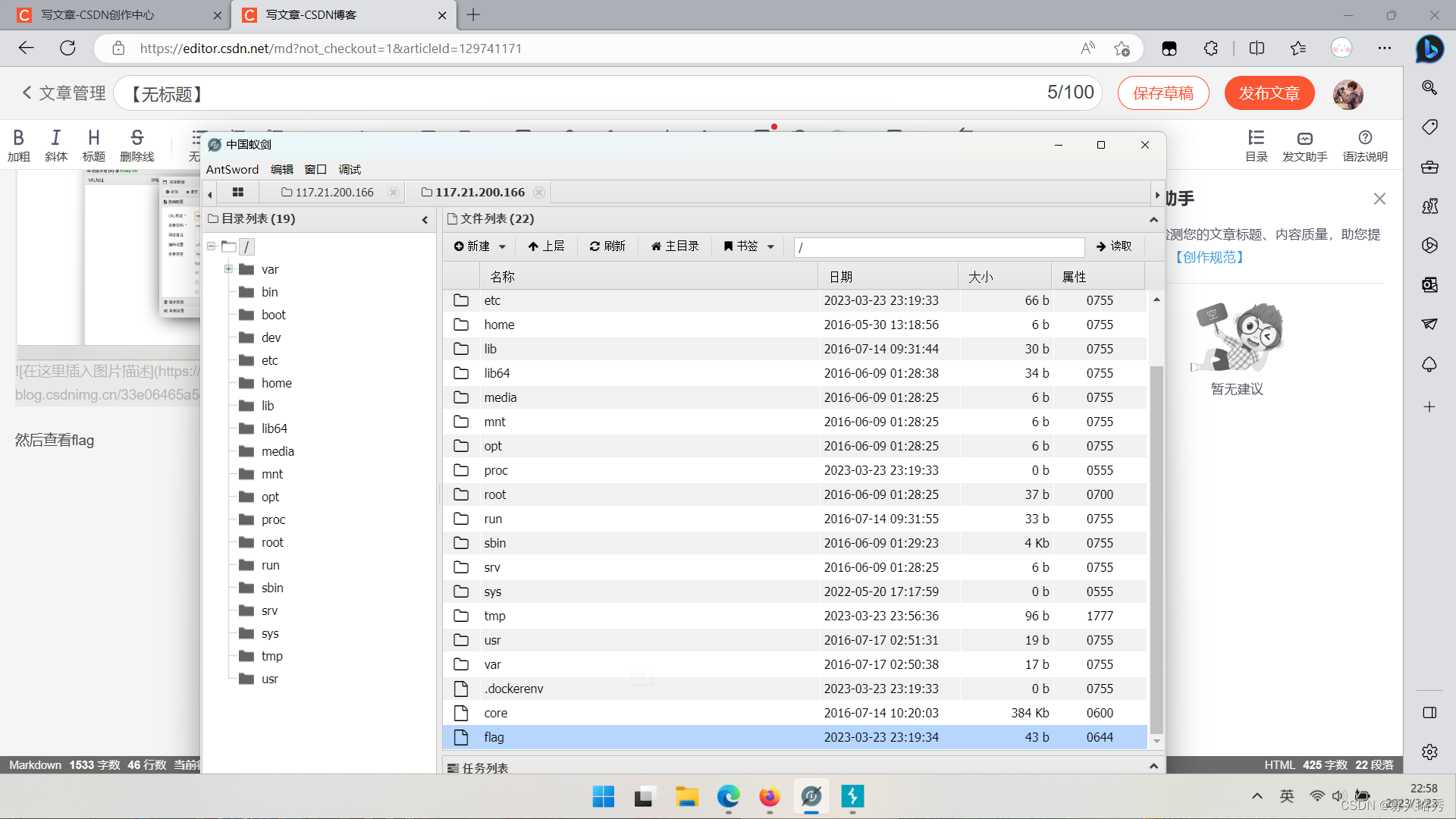Open the 书签 bookmarks dropdown
Viewport: 1456px width, 819px height.
point(748,246)
